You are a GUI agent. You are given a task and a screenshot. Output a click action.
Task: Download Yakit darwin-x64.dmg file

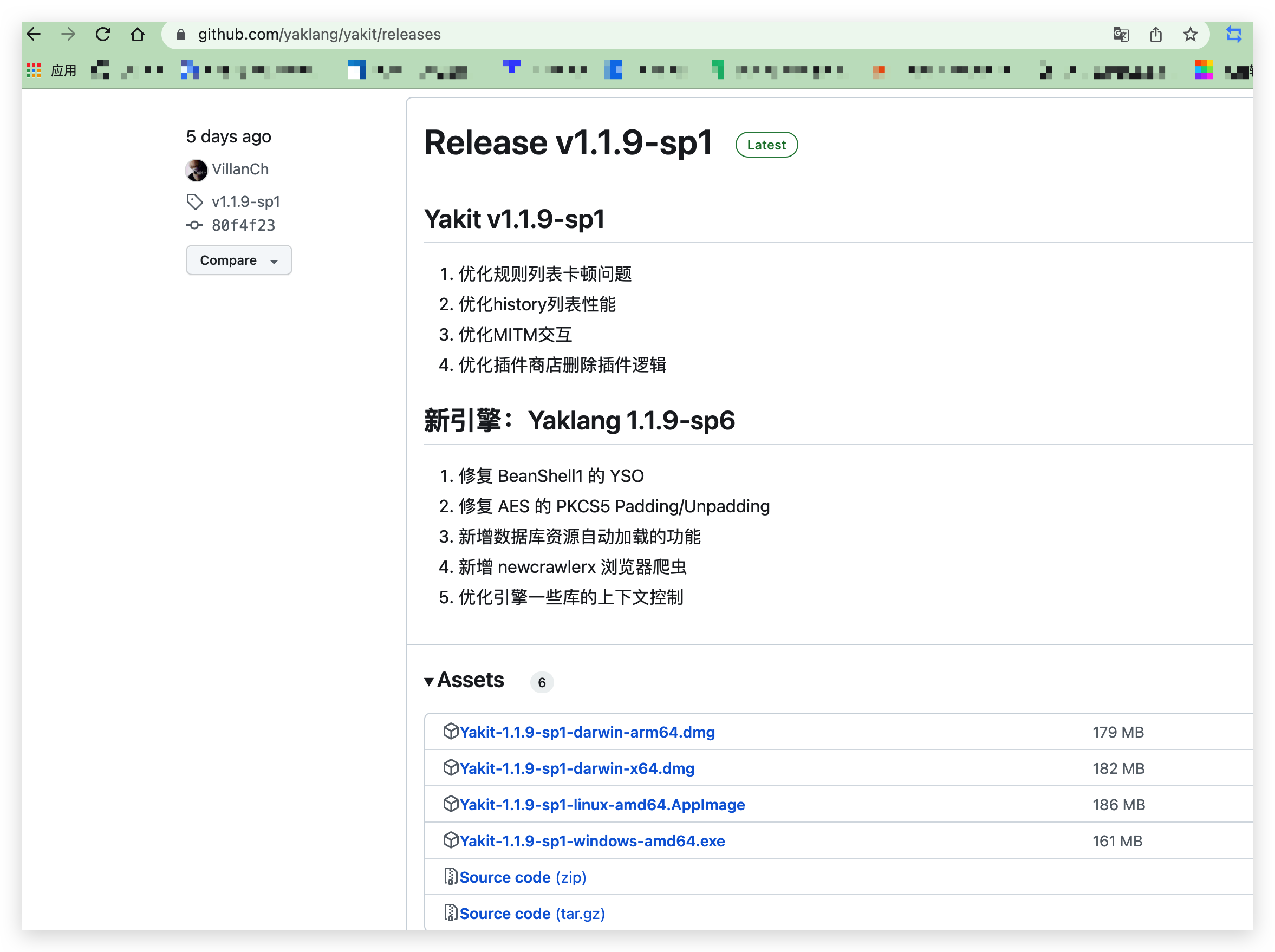coord(576,768)
